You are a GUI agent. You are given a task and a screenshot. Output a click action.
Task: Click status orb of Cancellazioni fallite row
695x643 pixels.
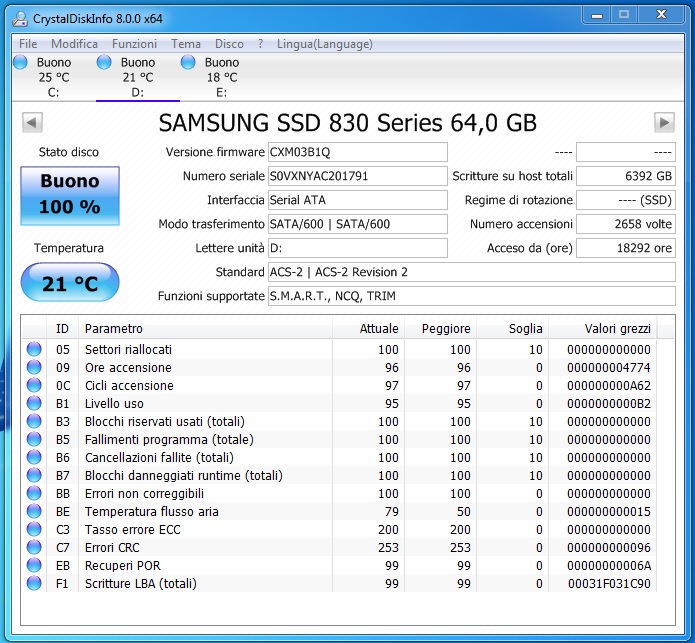[x=34, y=457]
